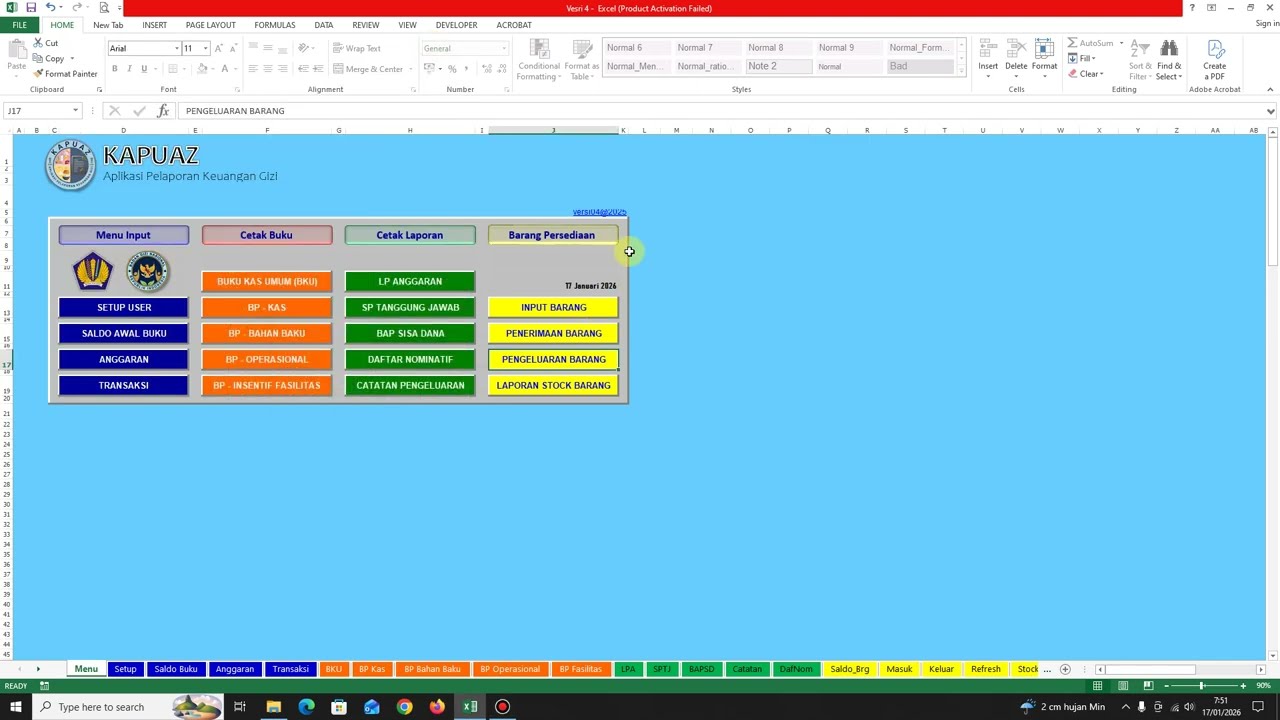Add a new sheet with plus icon
The height and width of the screenshot is (720, 1280).
click(x=1065, y=669)
